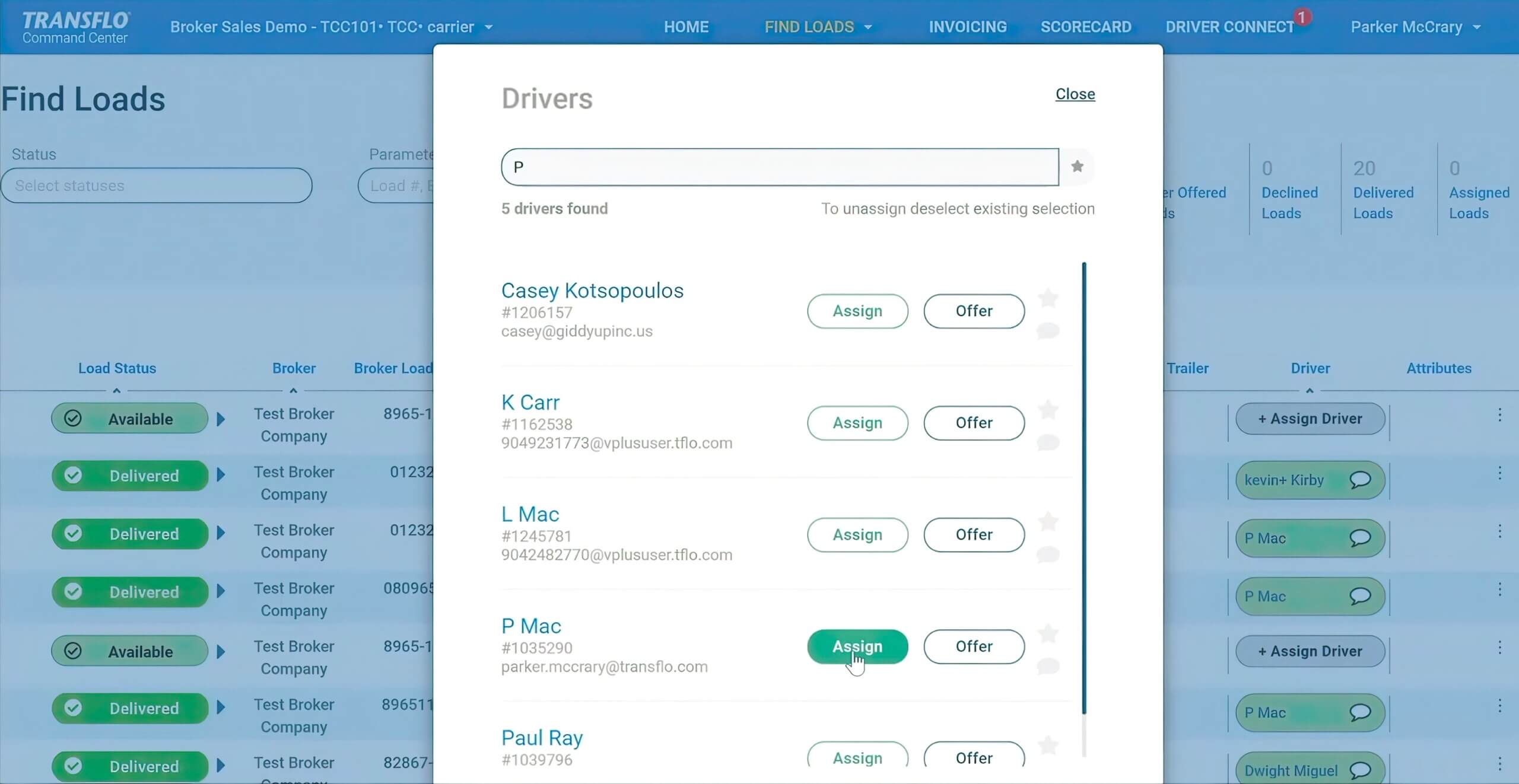Open SCORECARD page
This screenshot has width=1519, height=784.
1086,27
